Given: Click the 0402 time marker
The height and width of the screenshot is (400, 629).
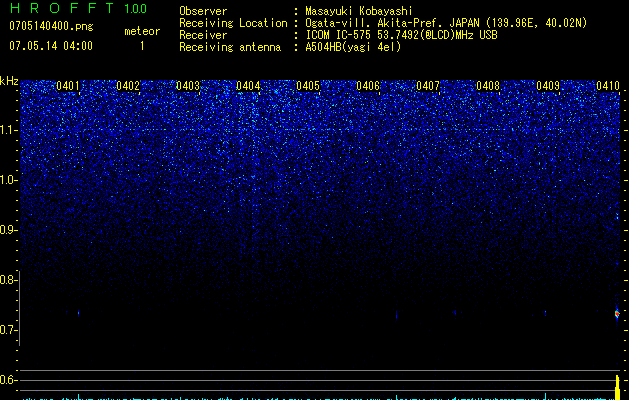Looking at the screenshot, I should coord(128,86).
